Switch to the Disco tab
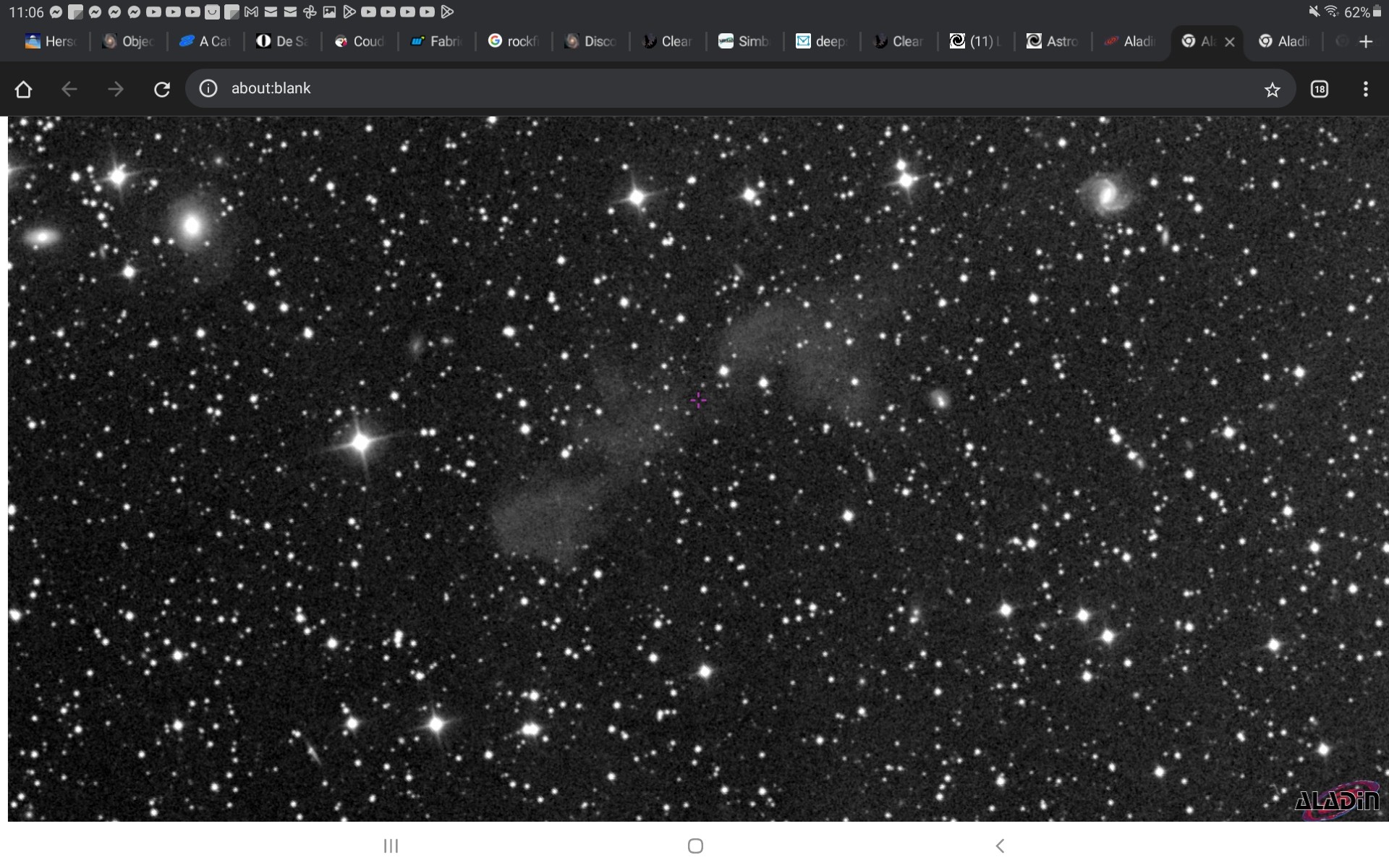 tap(591, 42)
